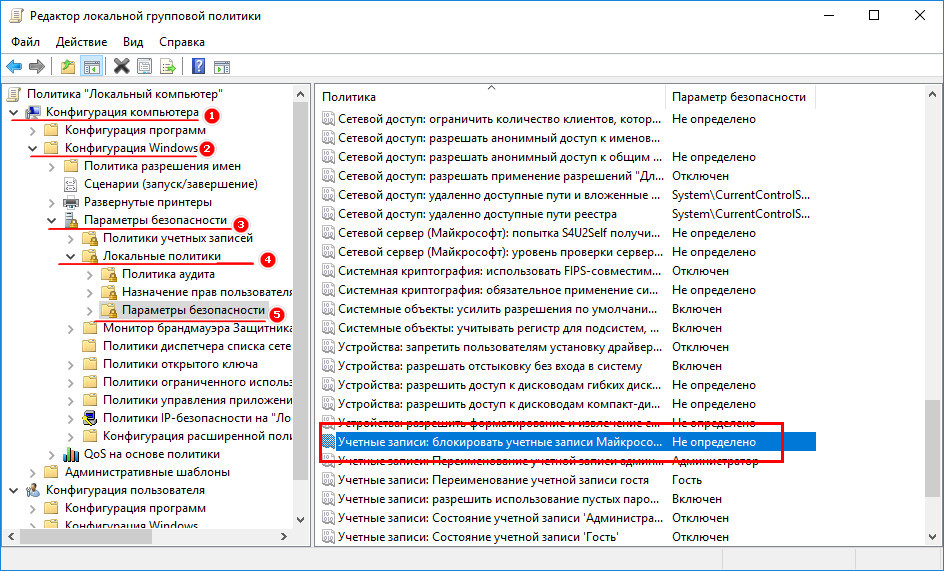Expand the Политика аудита node
The width and height of the screenshot is (944, 571).
coord(90,275)
